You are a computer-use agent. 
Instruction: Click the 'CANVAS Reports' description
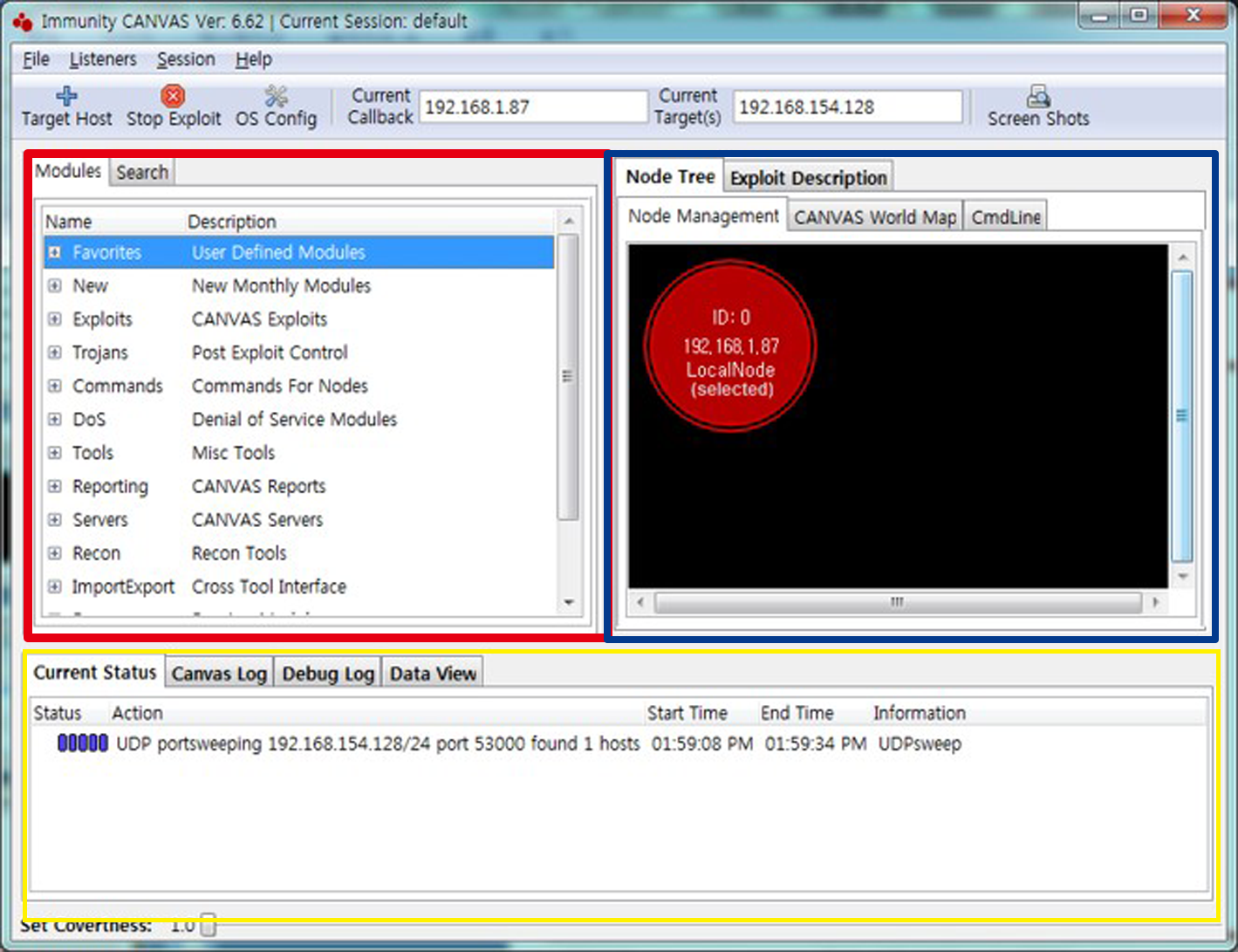tap(259, 486)
